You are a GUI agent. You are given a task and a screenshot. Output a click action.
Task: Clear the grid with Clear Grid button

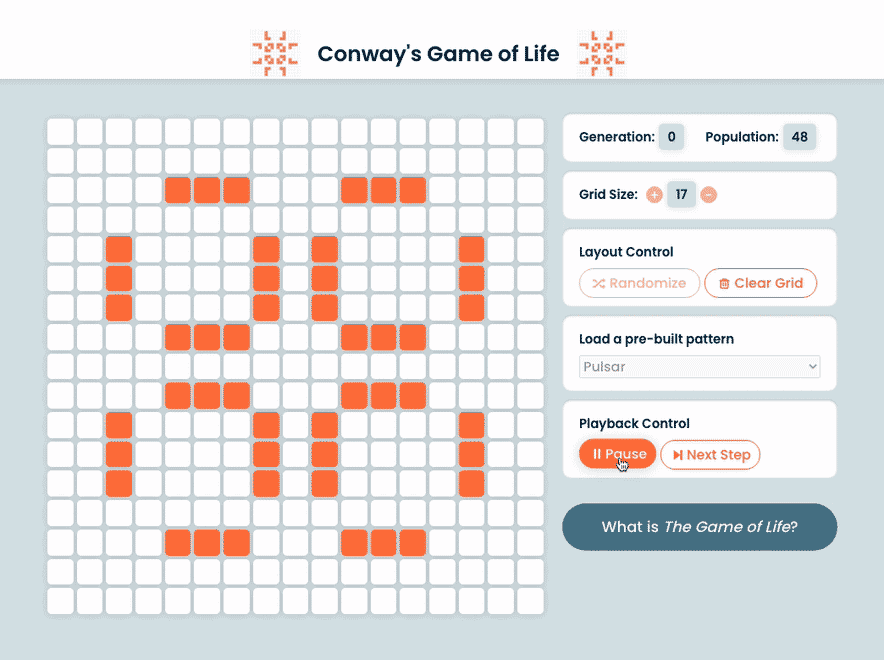pos(761,283)
